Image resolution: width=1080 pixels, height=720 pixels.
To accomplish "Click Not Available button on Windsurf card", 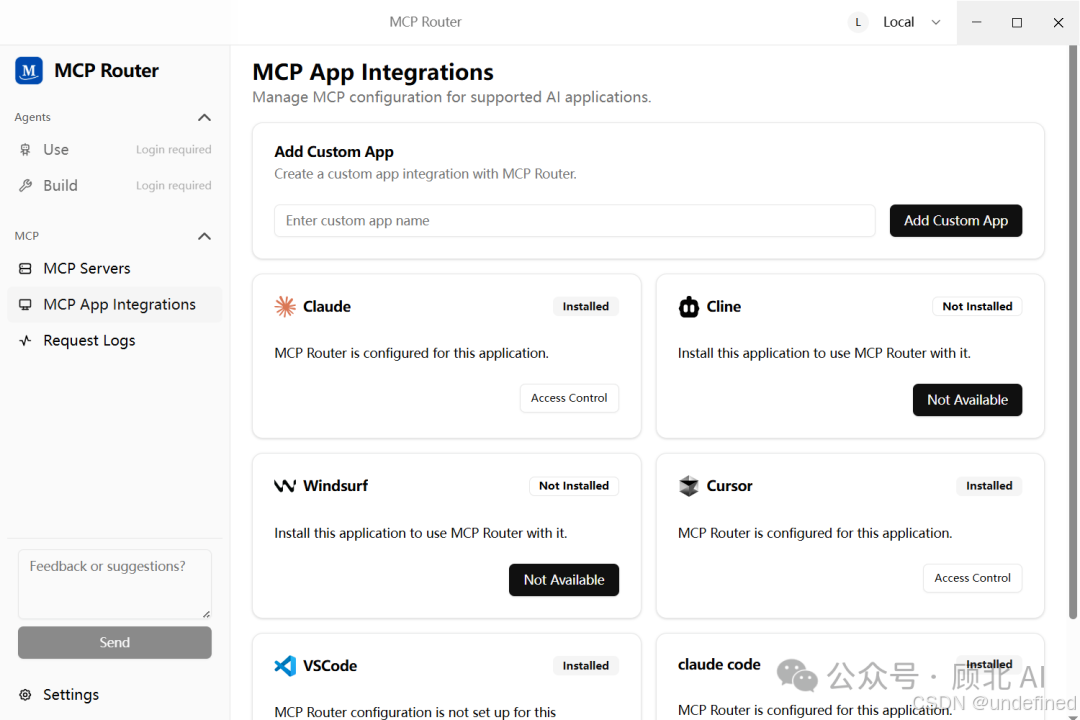I will click(563, 580).
